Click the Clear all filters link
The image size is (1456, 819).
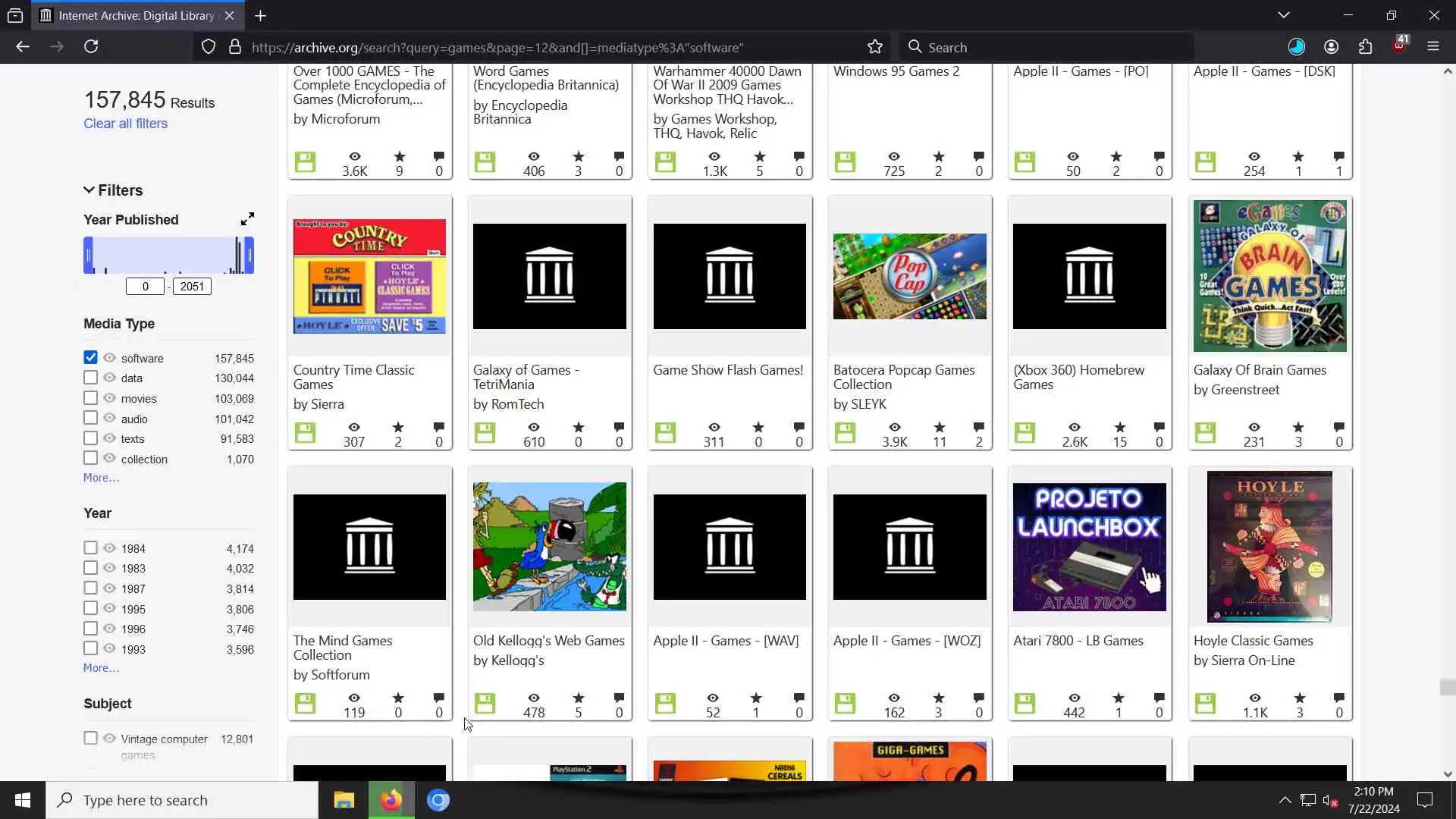coord(125,124)
